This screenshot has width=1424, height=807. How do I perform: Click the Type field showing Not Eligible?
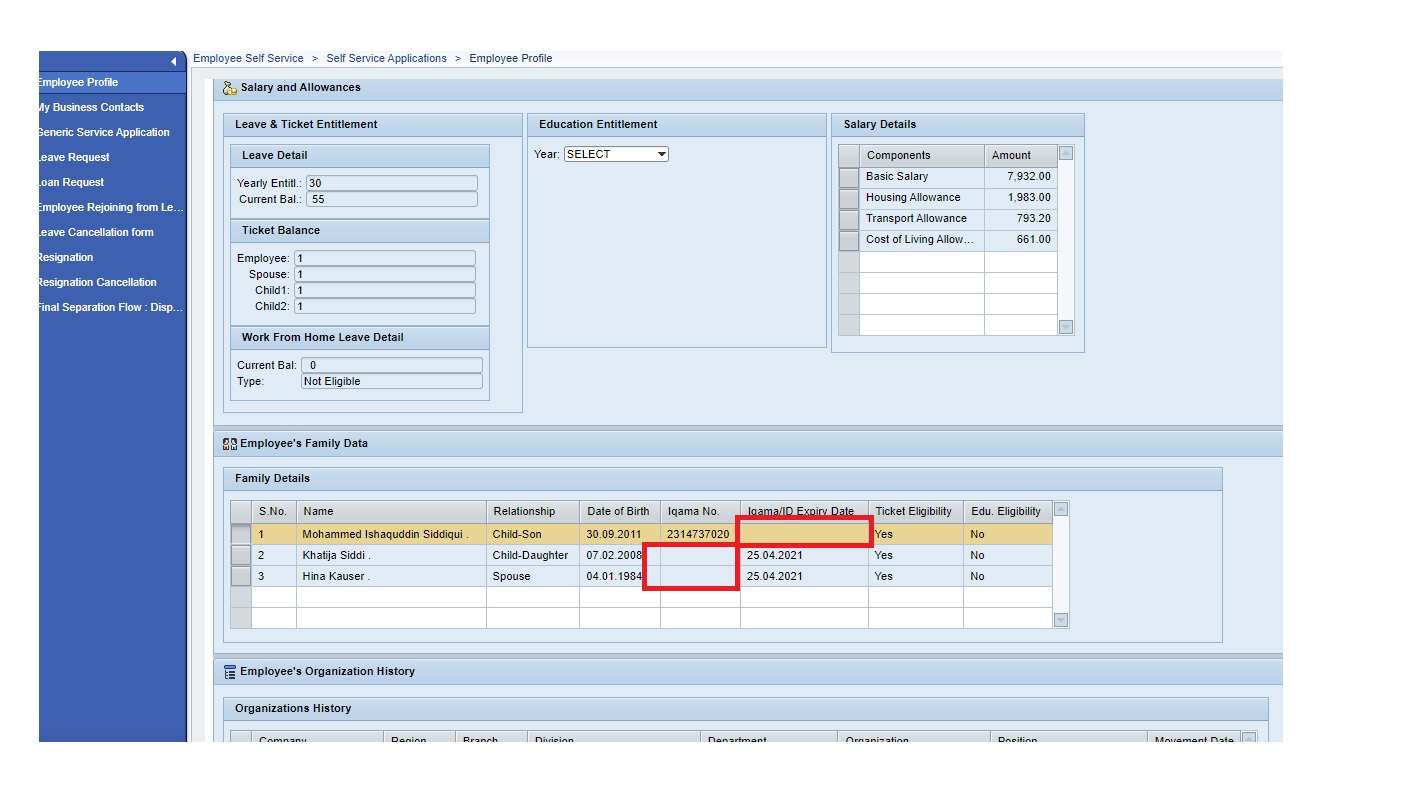[392, 381]
